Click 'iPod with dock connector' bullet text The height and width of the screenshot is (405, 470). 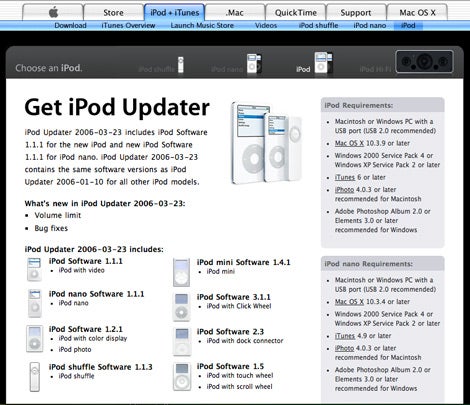pos(245,341)
